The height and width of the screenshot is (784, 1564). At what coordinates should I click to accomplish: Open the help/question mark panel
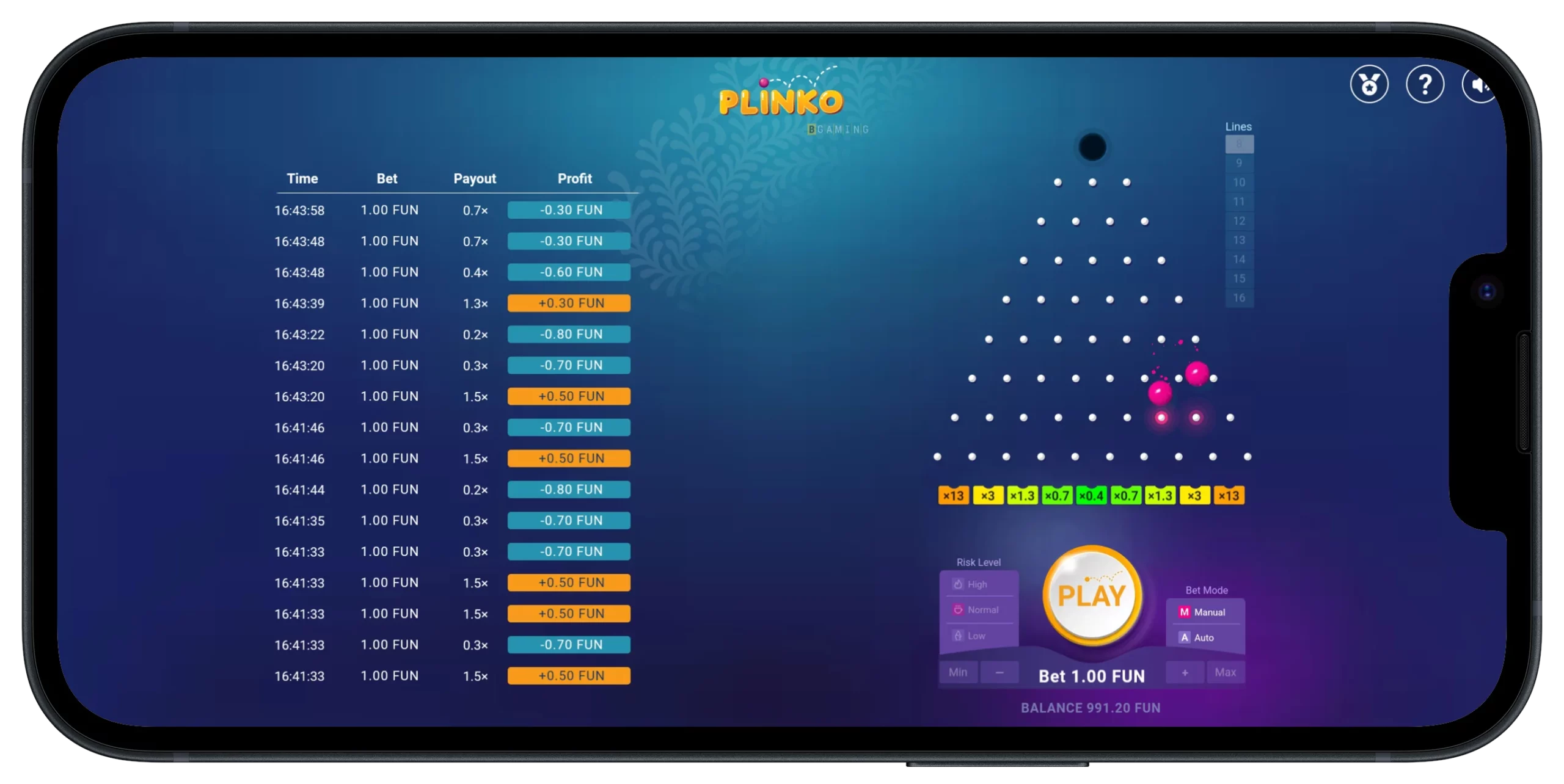click(1424, 85)
